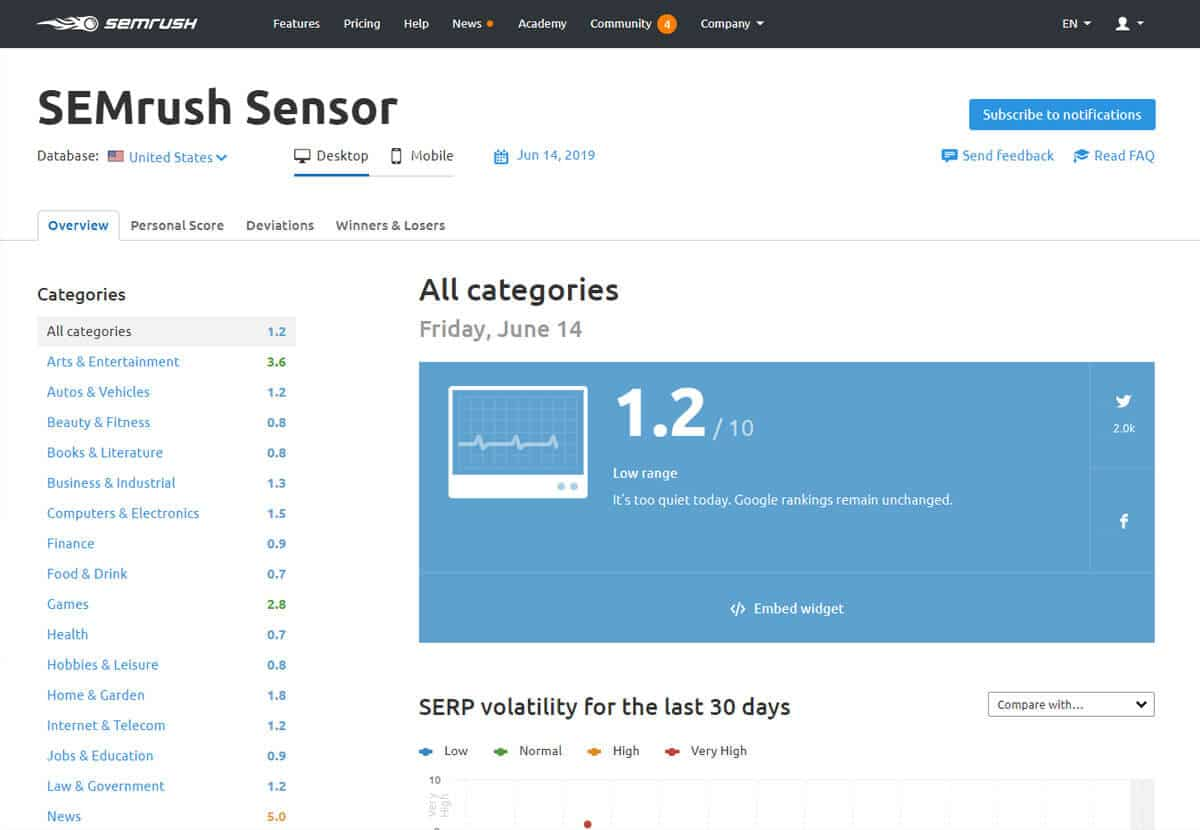Select Computers & Electronics category

coord(123,513)
